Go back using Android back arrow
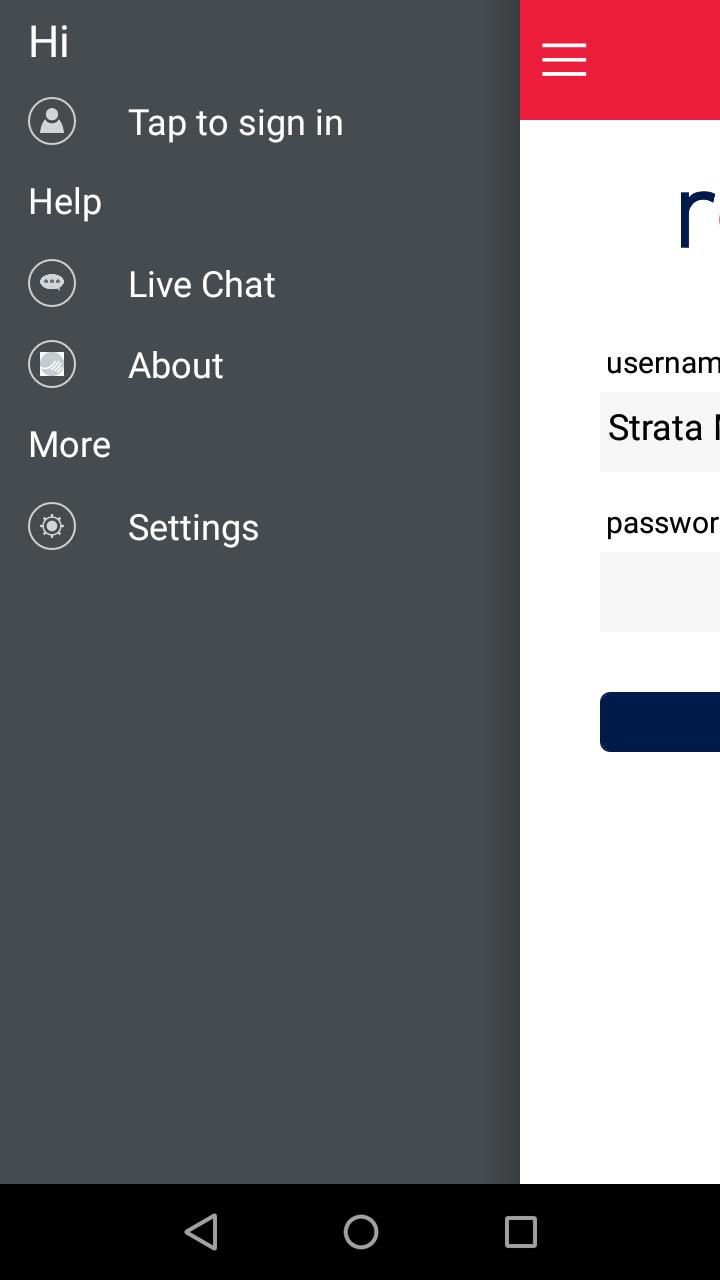 [201, 1232]
